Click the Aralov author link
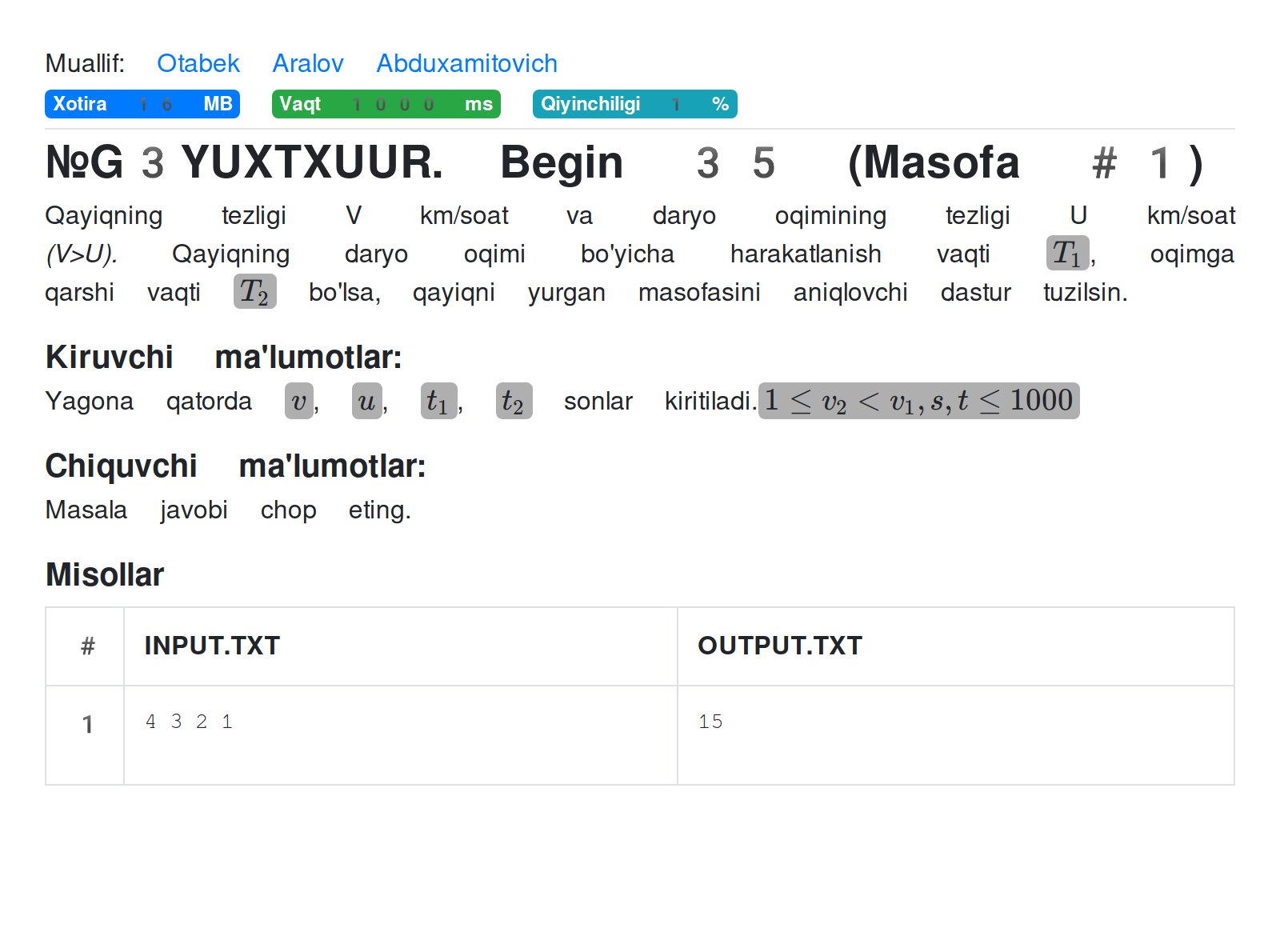1280x952 pixels. pyautogui.click(x=307, y=63)
